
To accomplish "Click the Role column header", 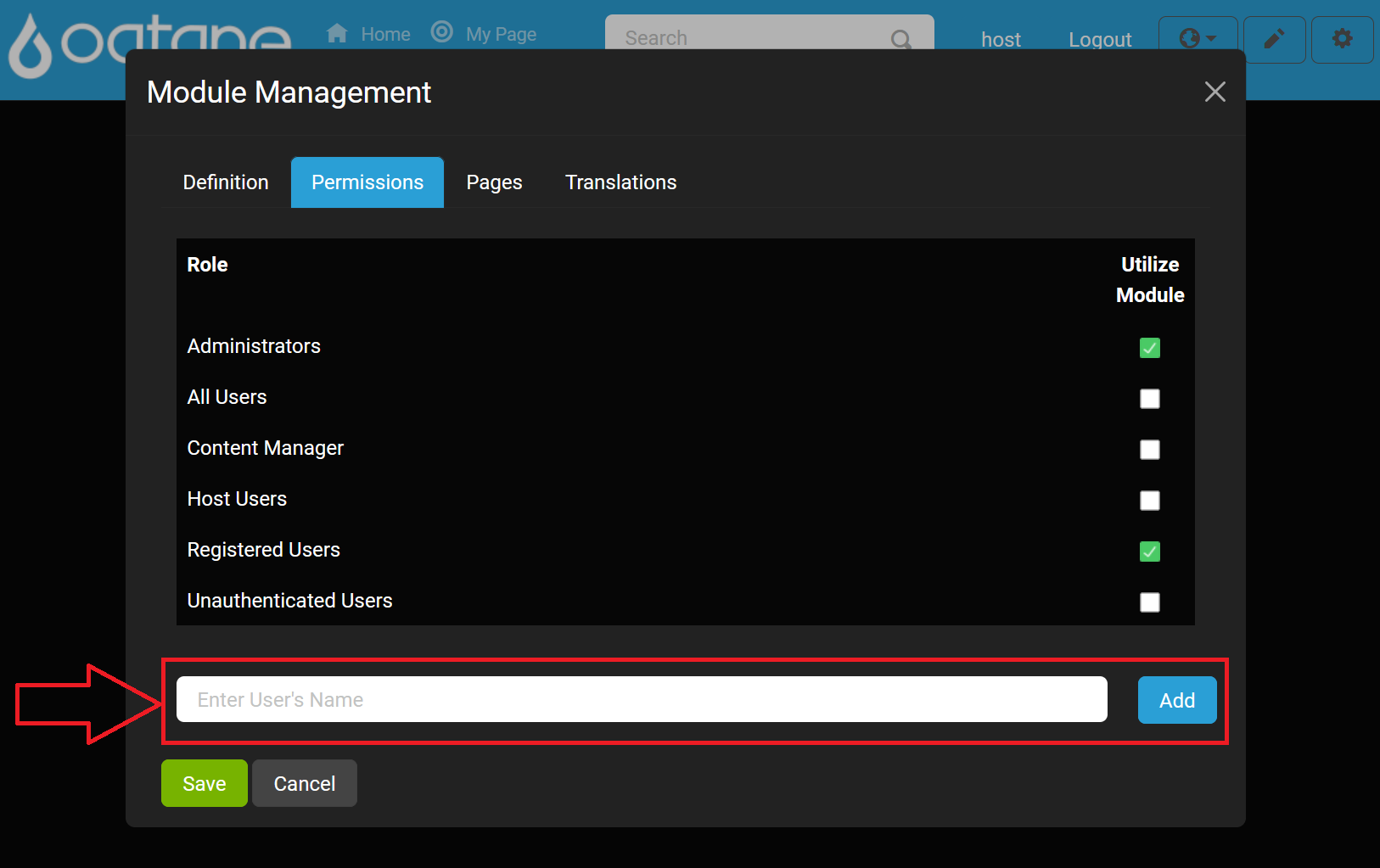I will 207,265.
